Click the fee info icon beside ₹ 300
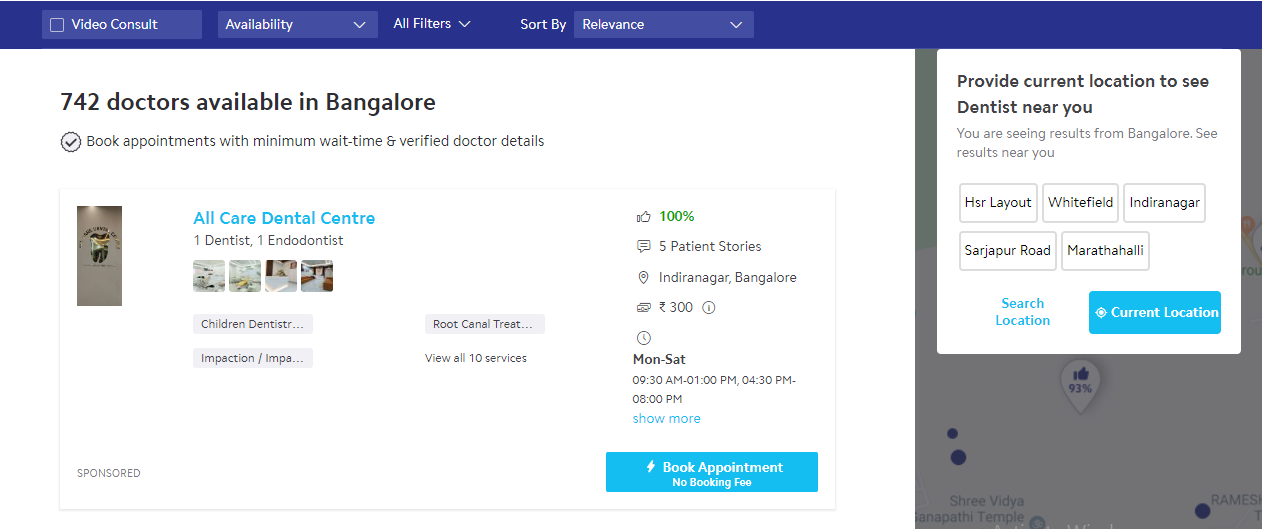 tap(709, 308)
